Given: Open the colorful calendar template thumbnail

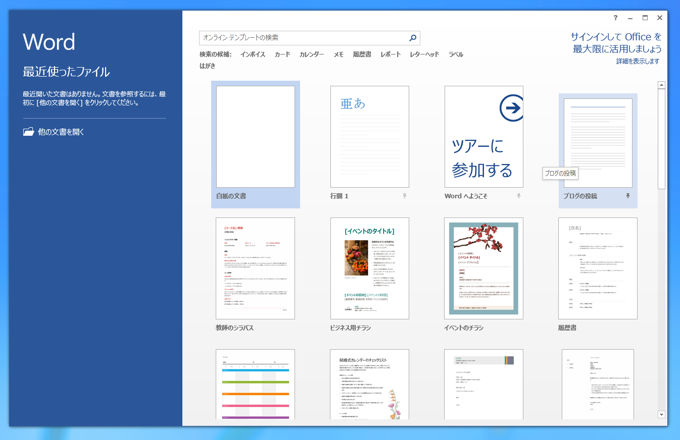Looking at the screenshot, I should tap(255, 385).
